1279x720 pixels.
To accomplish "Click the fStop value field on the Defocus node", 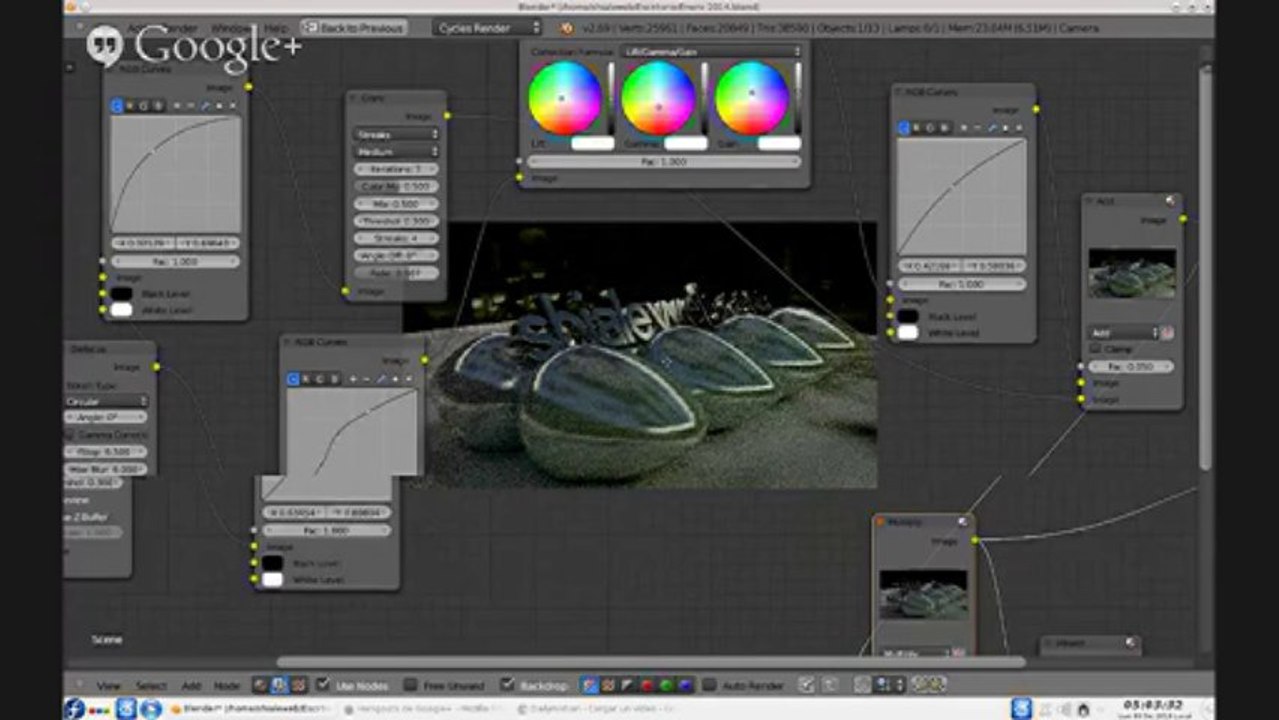I will click(x=106, y=452).
